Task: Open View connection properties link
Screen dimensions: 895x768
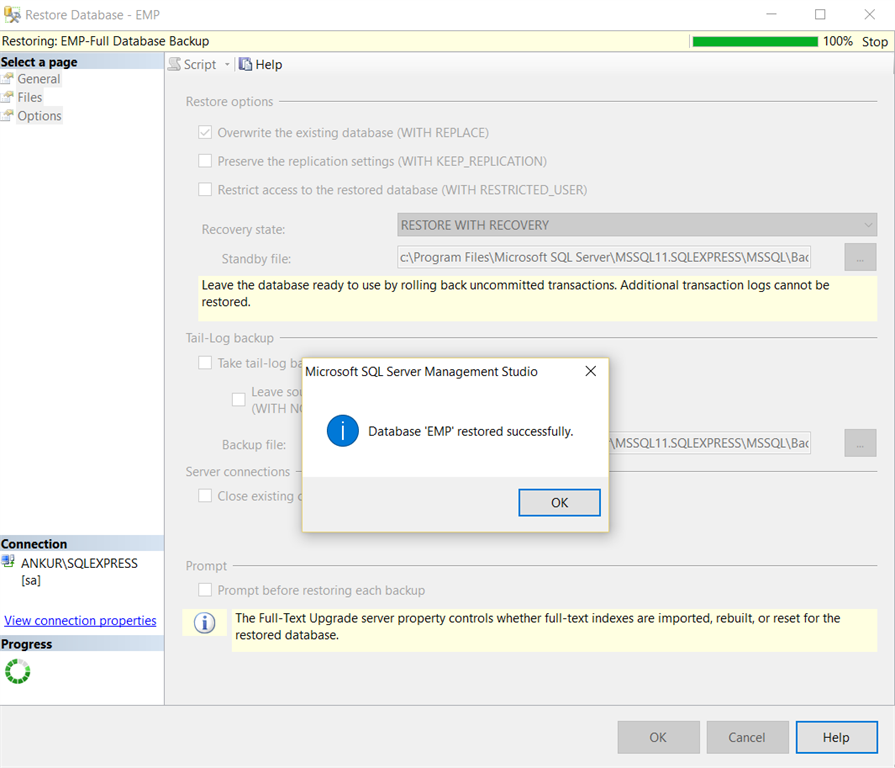Action: 80,620
